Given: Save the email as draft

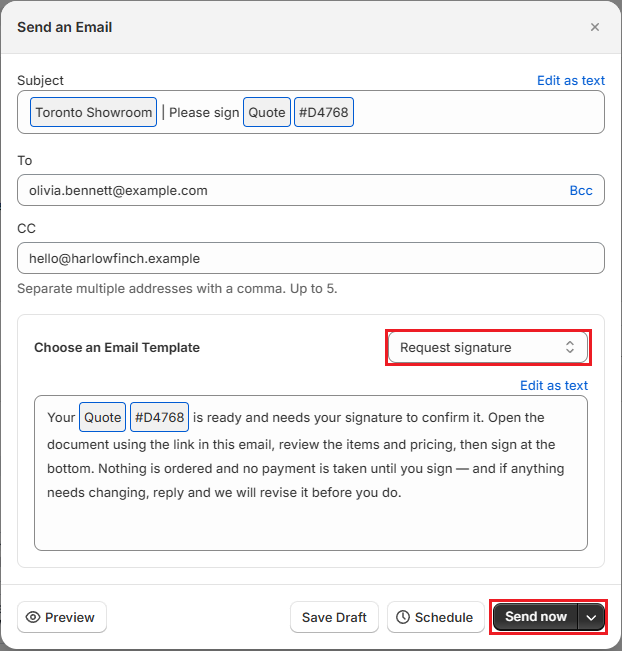Looking at the screenshot, I should (x=334, y=617).
